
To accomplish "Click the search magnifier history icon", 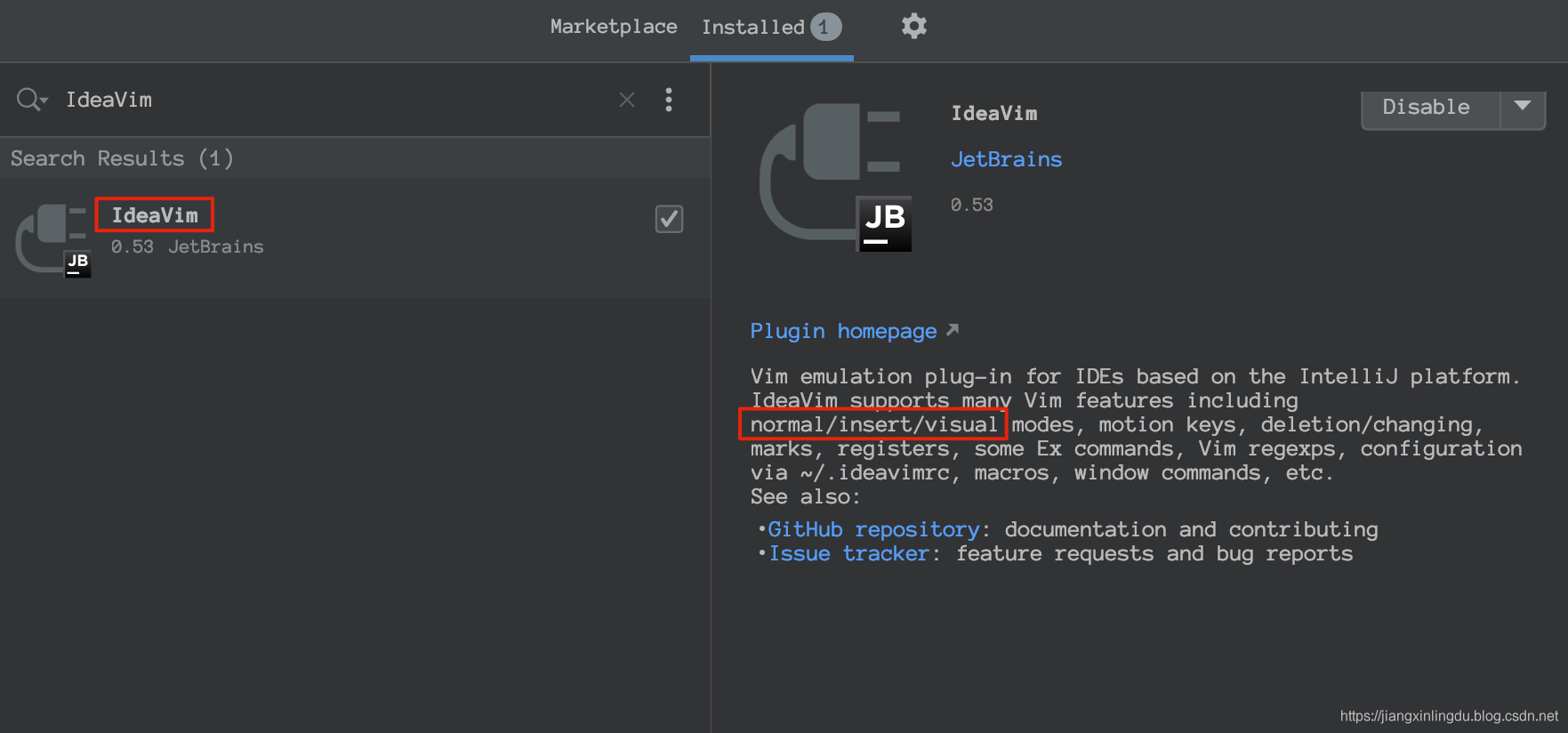I will tap(31, 100).
